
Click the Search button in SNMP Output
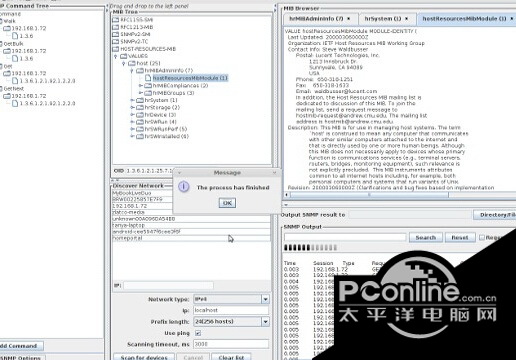click(x=426, y=237)
